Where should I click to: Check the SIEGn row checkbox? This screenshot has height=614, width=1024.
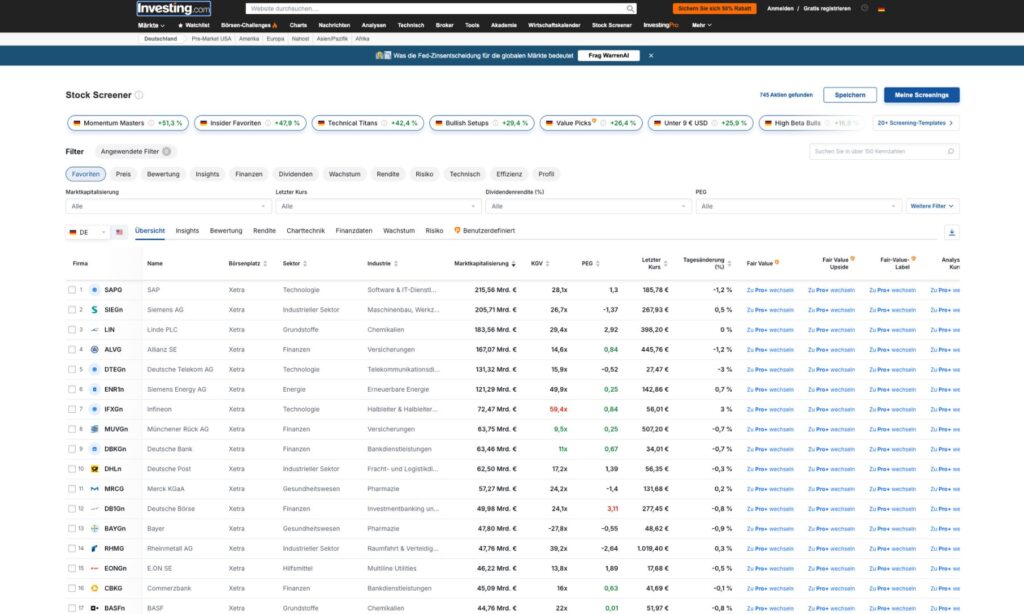72,310
